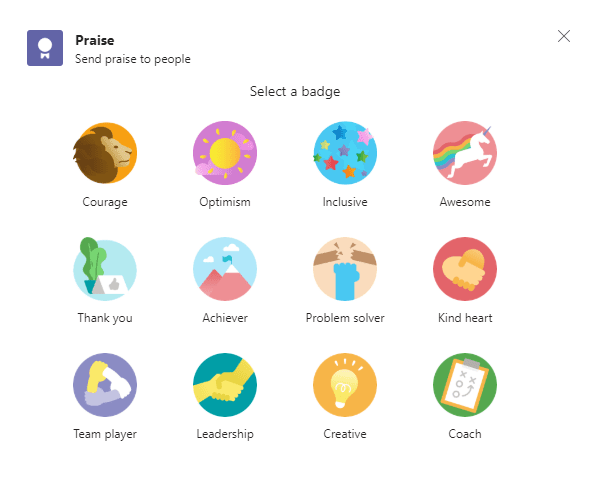Pick the Inclusive stars badge
This screenshot has height=492, width=591.
pyautogui.click(x=345, y=153)
